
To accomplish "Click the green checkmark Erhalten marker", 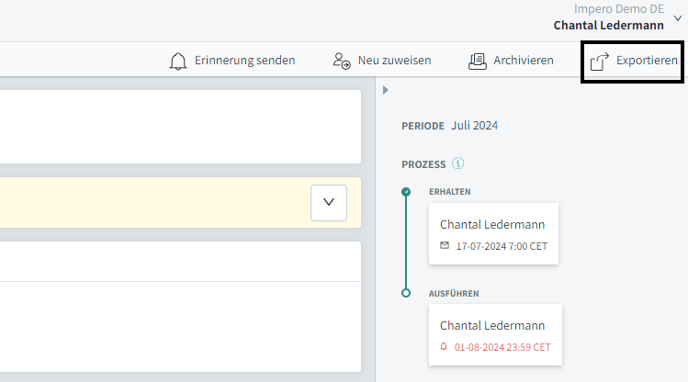I will (406, 192).
